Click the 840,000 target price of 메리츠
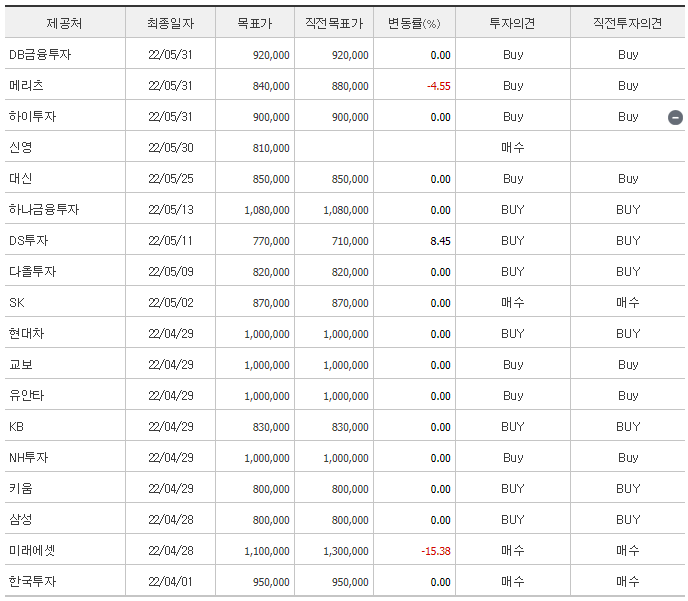The height and width of the screenshot is (601, 688). (x=271, y=86)
